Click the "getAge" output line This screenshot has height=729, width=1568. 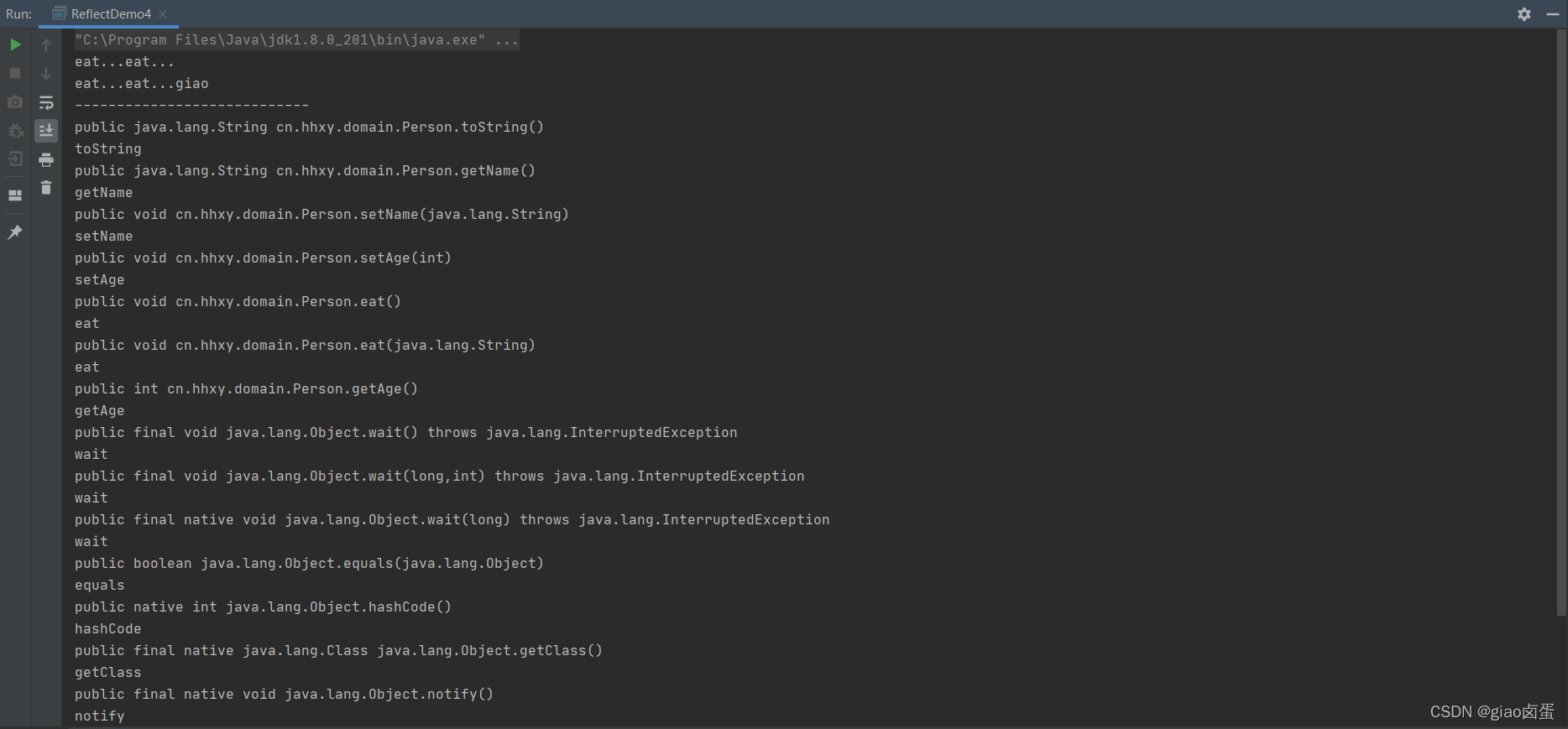[x=100, y=410]
